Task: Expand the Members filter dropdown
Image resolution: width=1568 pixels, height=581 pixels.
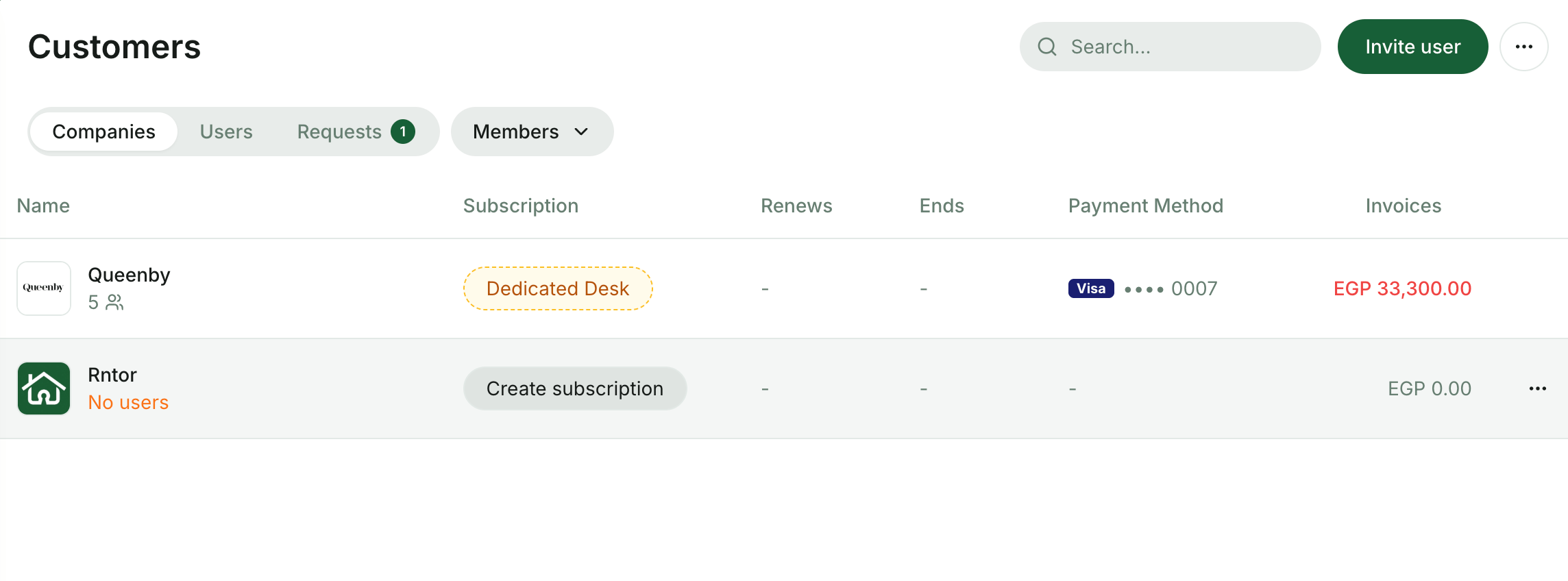Action: (532, 132)
